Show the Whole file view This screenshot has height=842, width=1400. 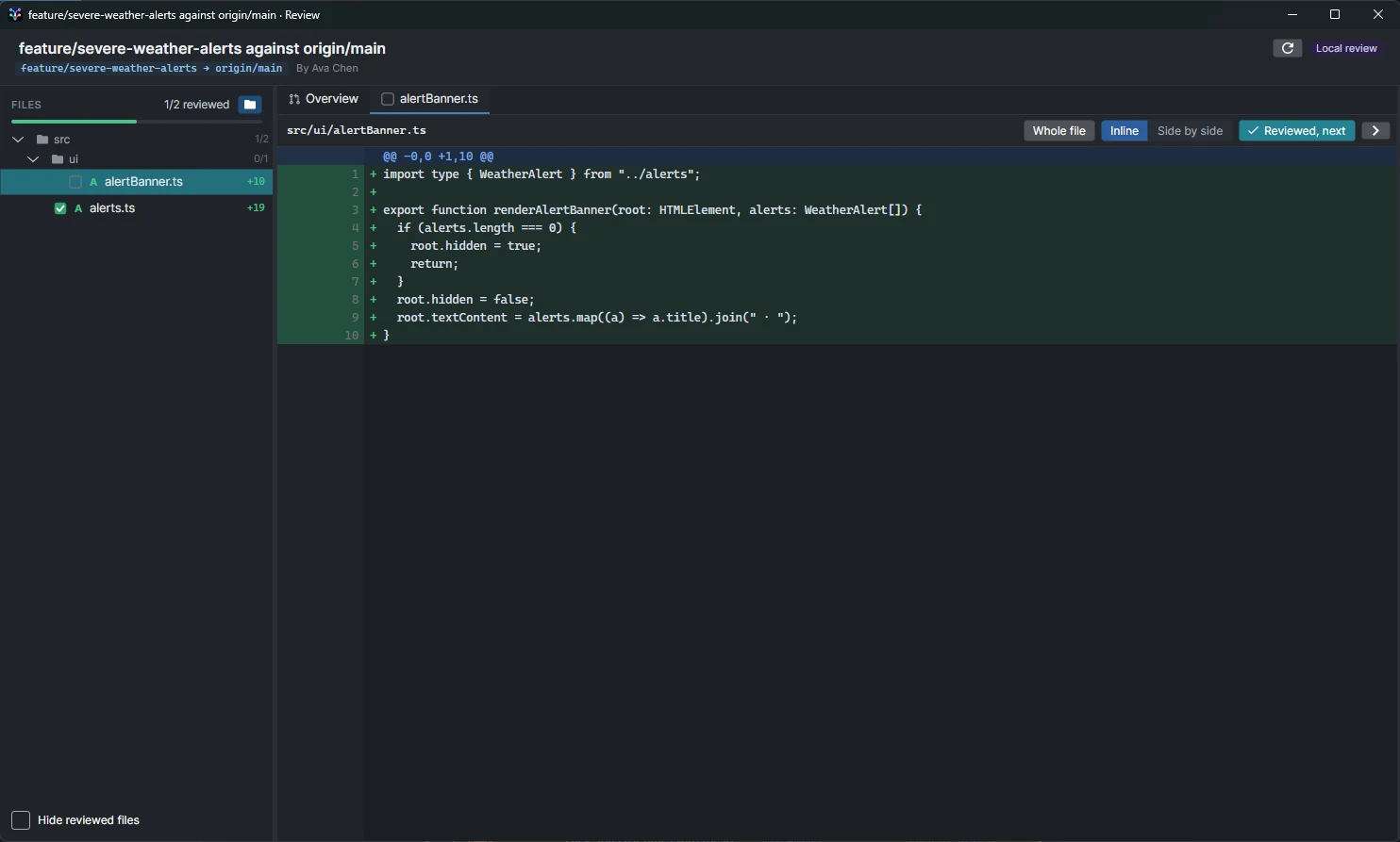pos(1058,131)
